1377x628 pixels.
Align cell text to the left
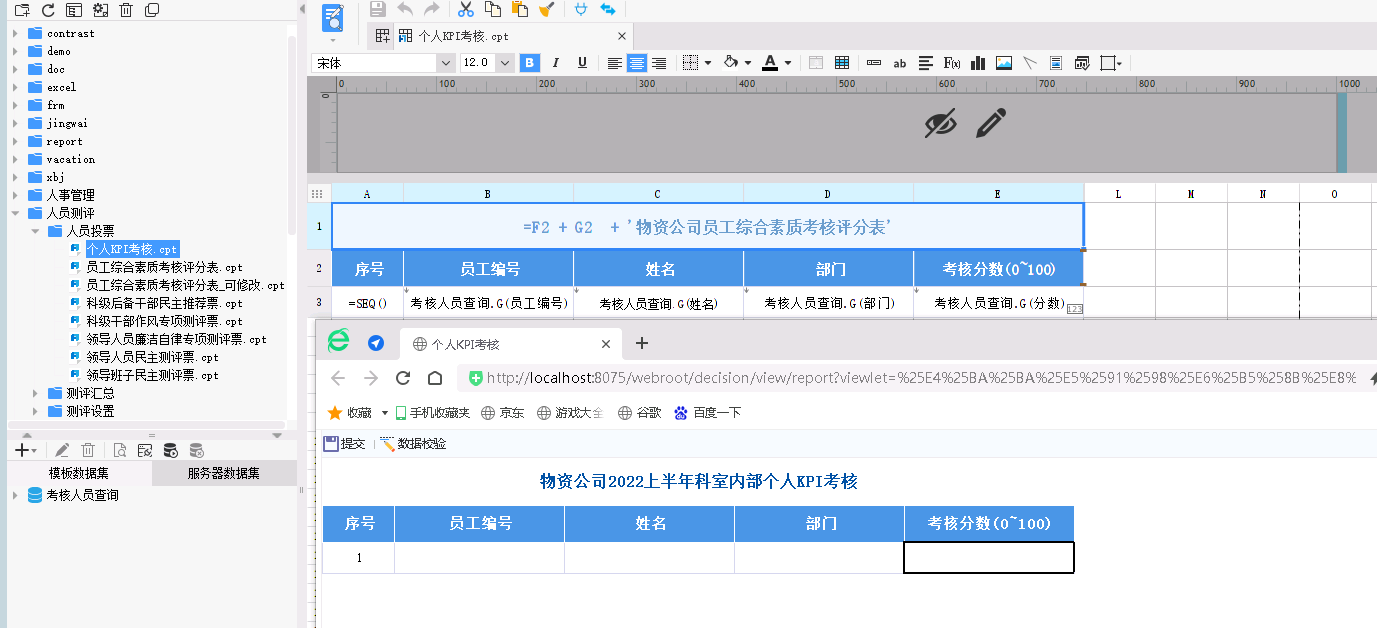click(x=614, y=63)
